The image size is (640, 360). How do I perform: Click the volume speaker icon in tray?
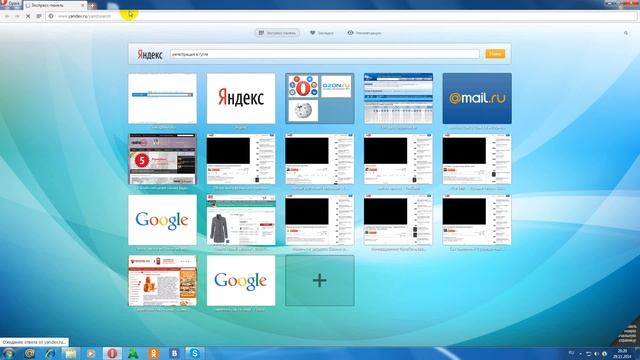tap(596, 353)
